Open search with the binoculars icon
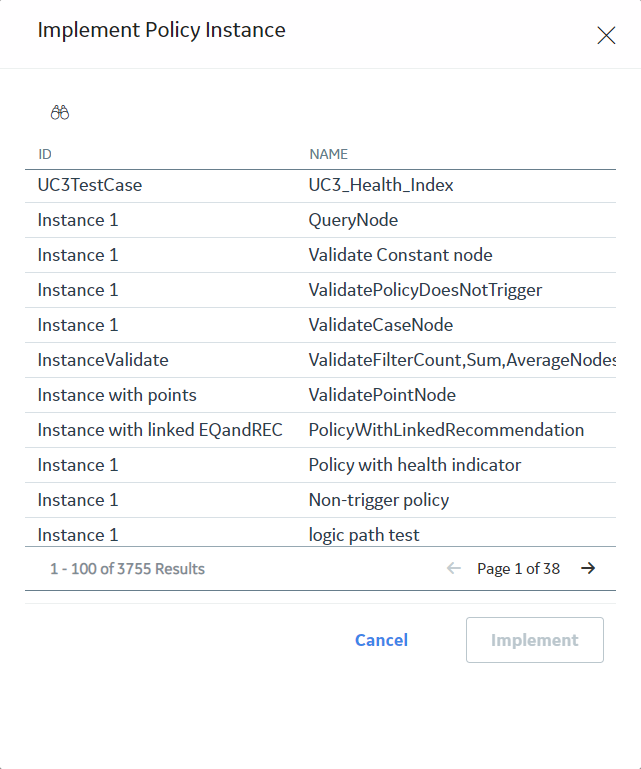The width and height of the screenshot is (641, 769). pyautogui.click(x=60, y=113)
